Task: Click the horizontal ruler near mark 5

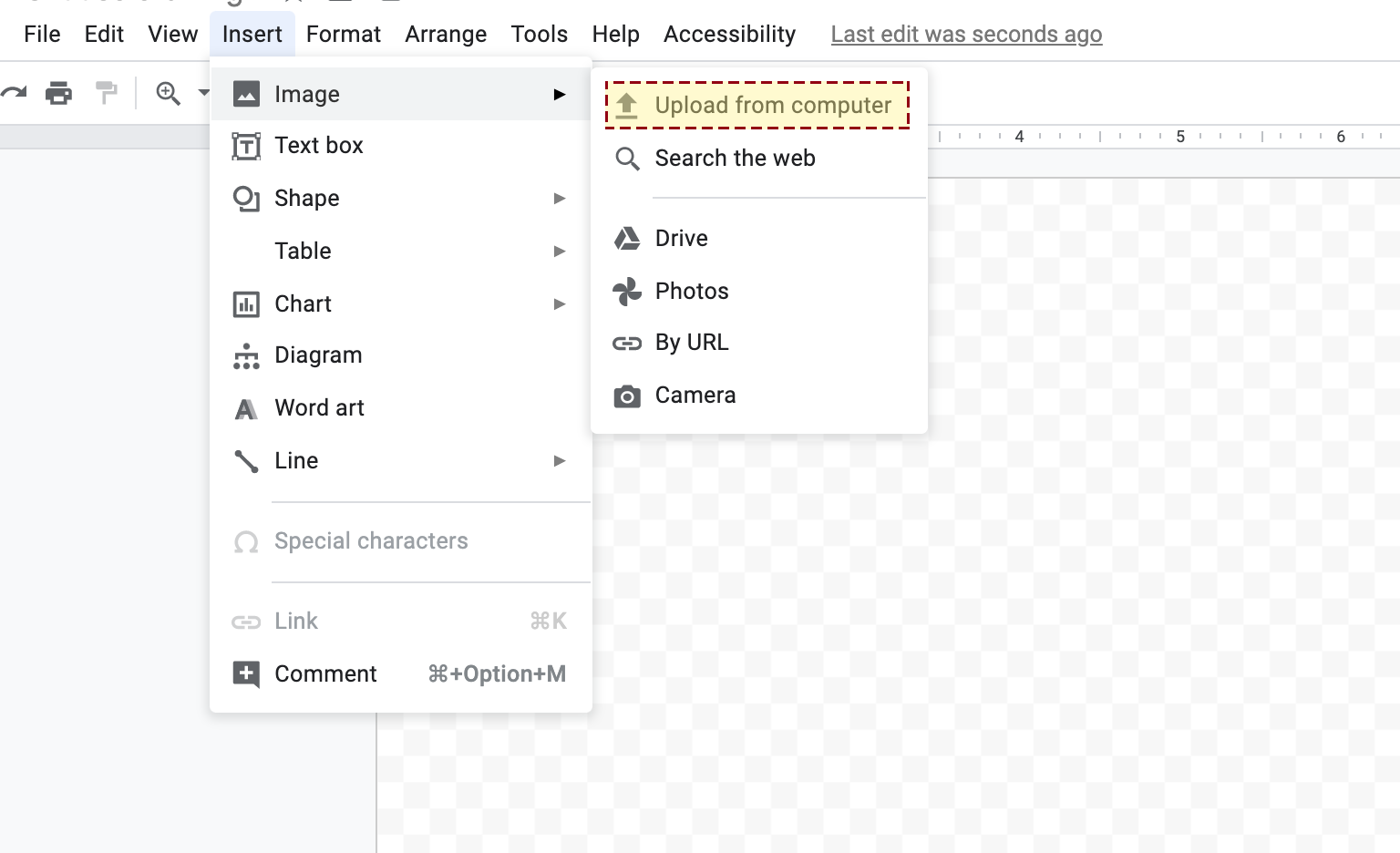Action: tap(1180, 137)
